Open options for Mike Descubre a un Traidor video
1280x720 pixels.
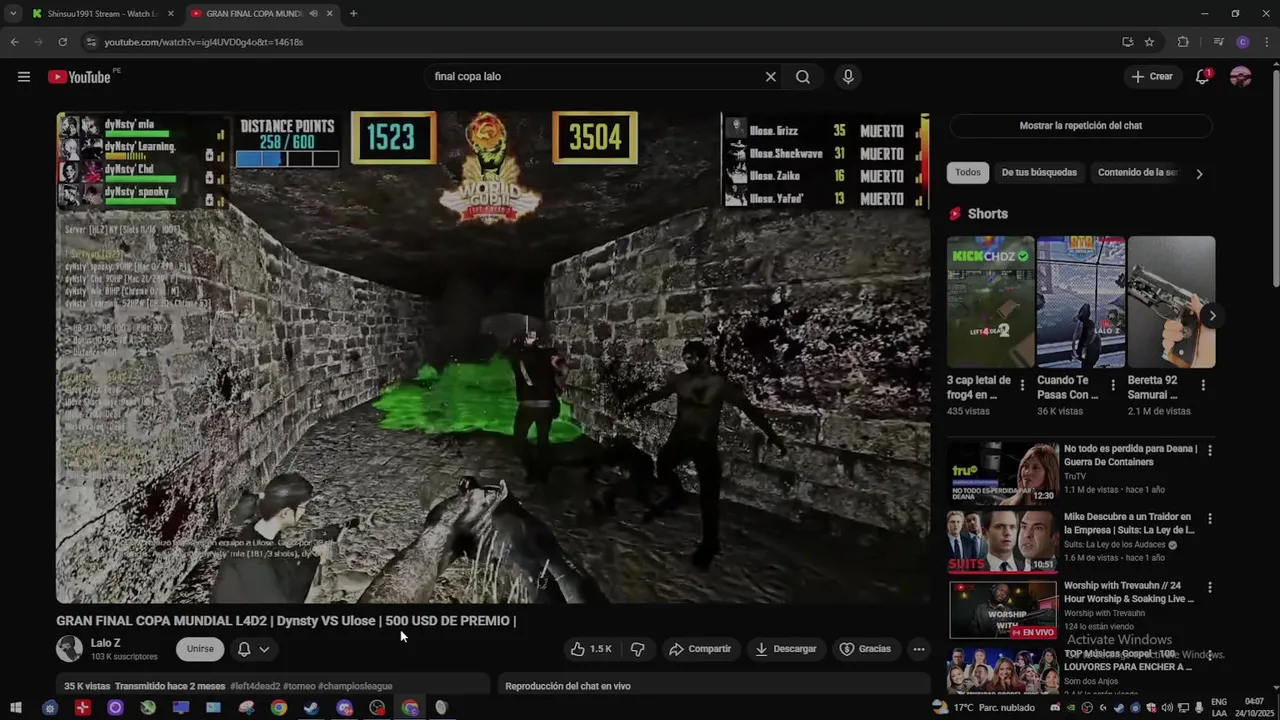[x=1210, y=519]
